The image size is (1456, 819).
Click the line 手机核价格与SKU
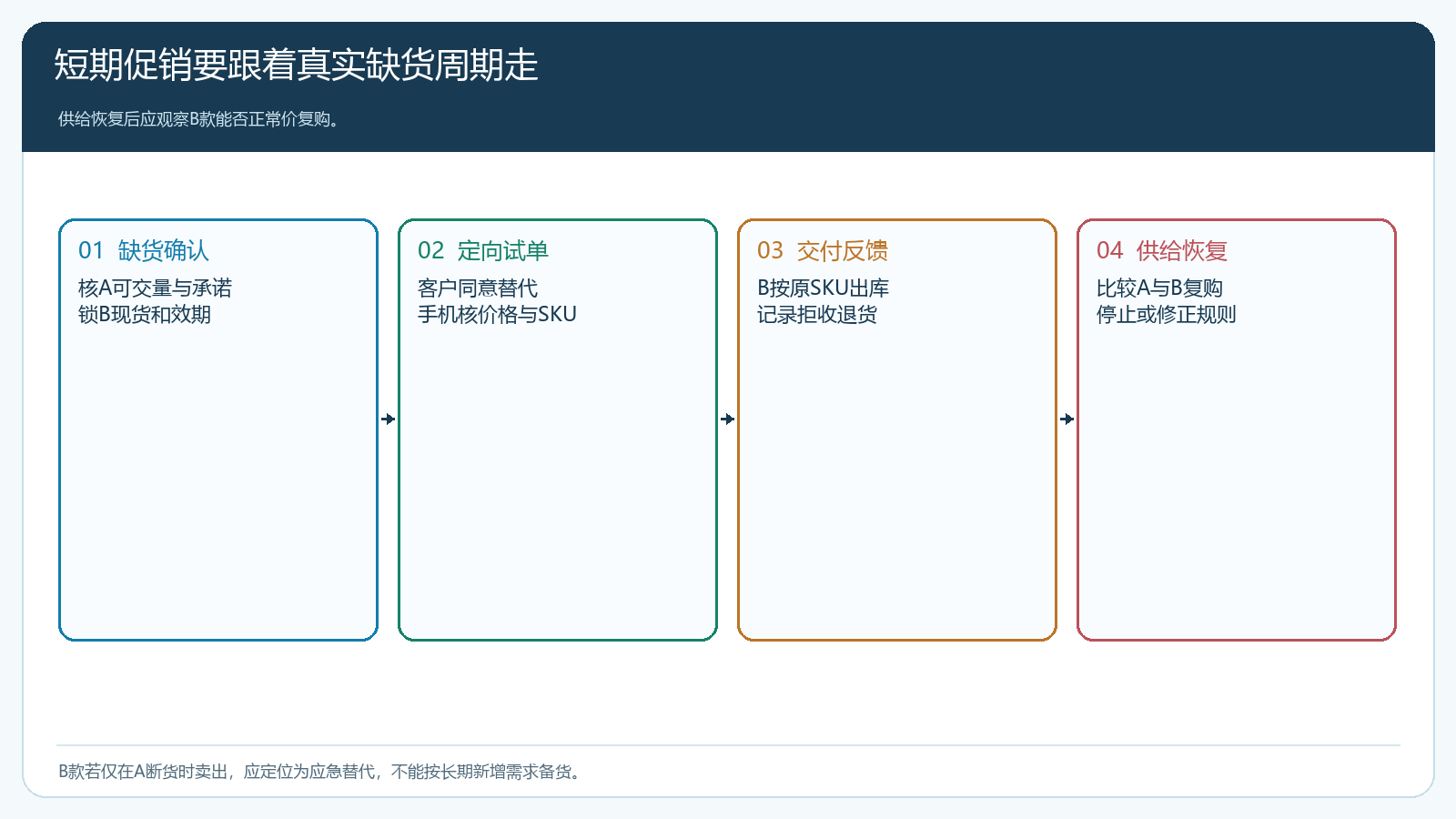pos(497,314)
